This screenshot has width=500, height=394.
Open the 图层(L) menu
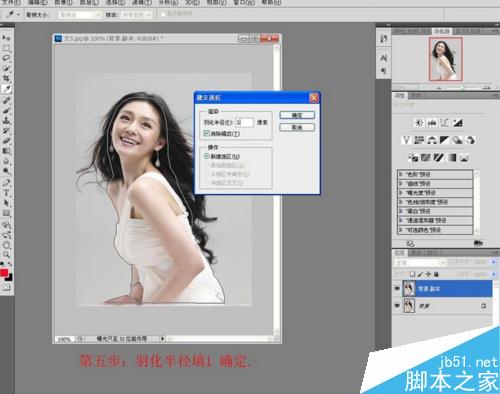[x=89, y=2]
